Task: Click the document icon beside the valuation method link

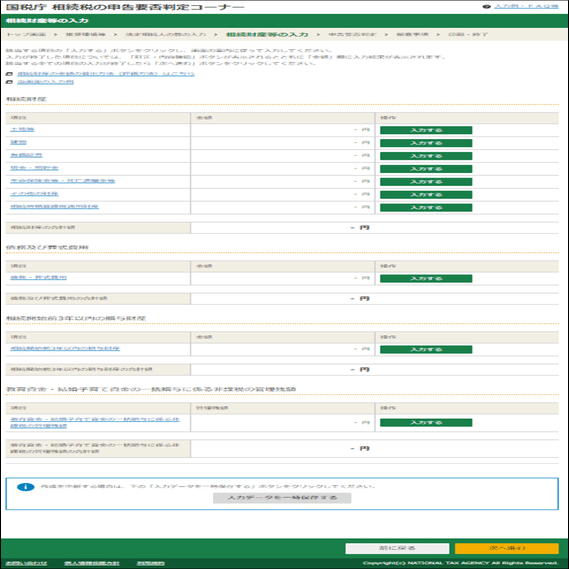Action: pyautogui.click(x=9, y=74)
